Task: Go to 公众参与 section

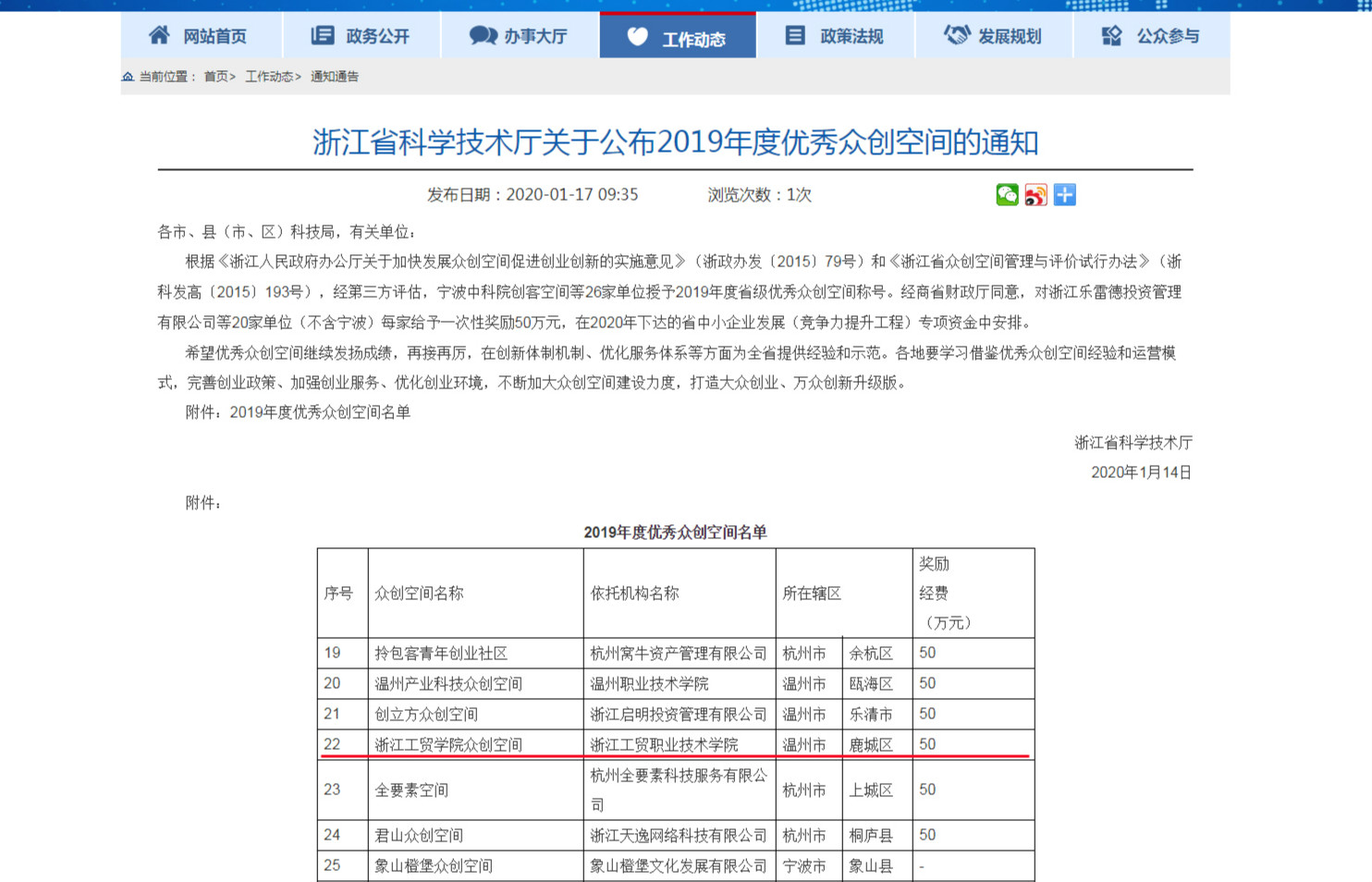Action: point(1168,36)
